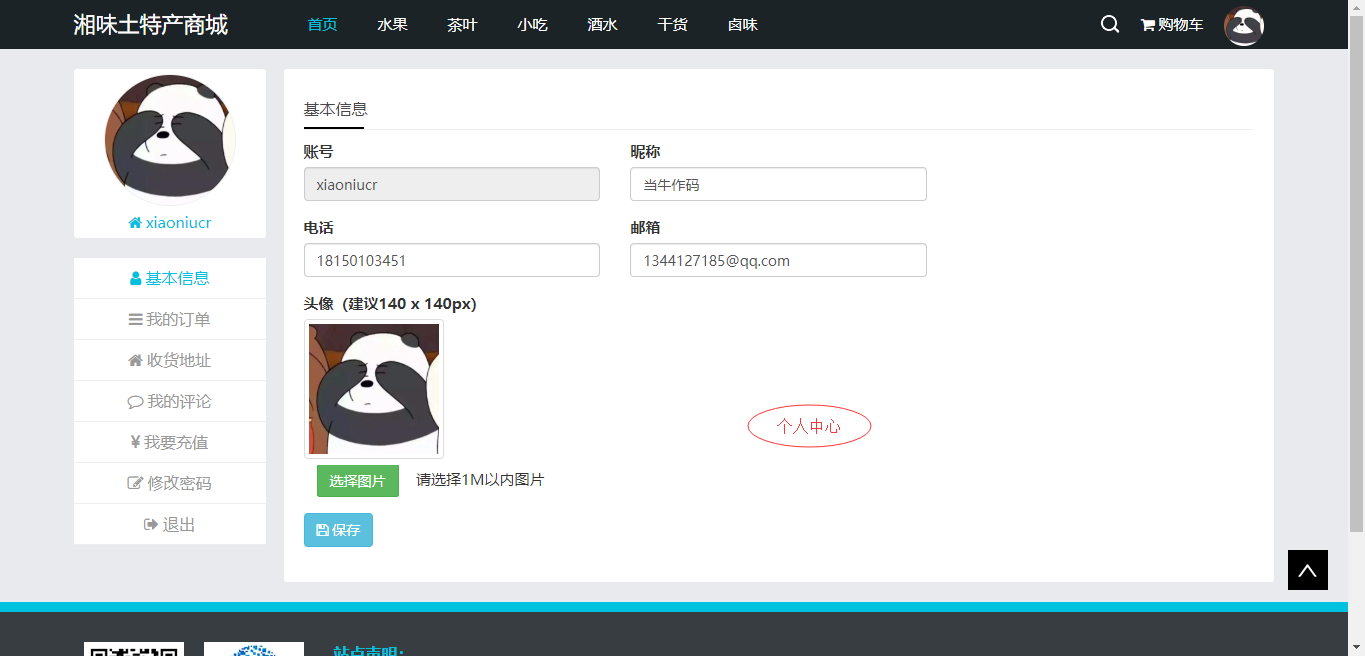Click the 湘味土特产商城 site title

tap(151, 25)
